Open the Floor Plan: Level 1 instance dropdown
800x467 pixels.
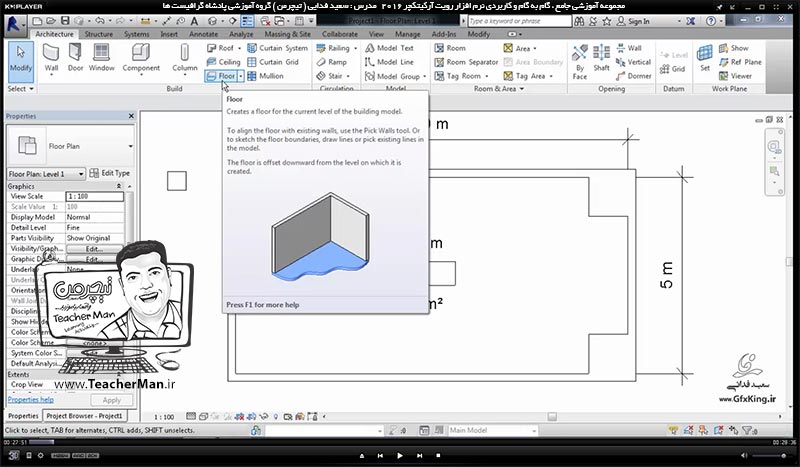coord(81,174)
